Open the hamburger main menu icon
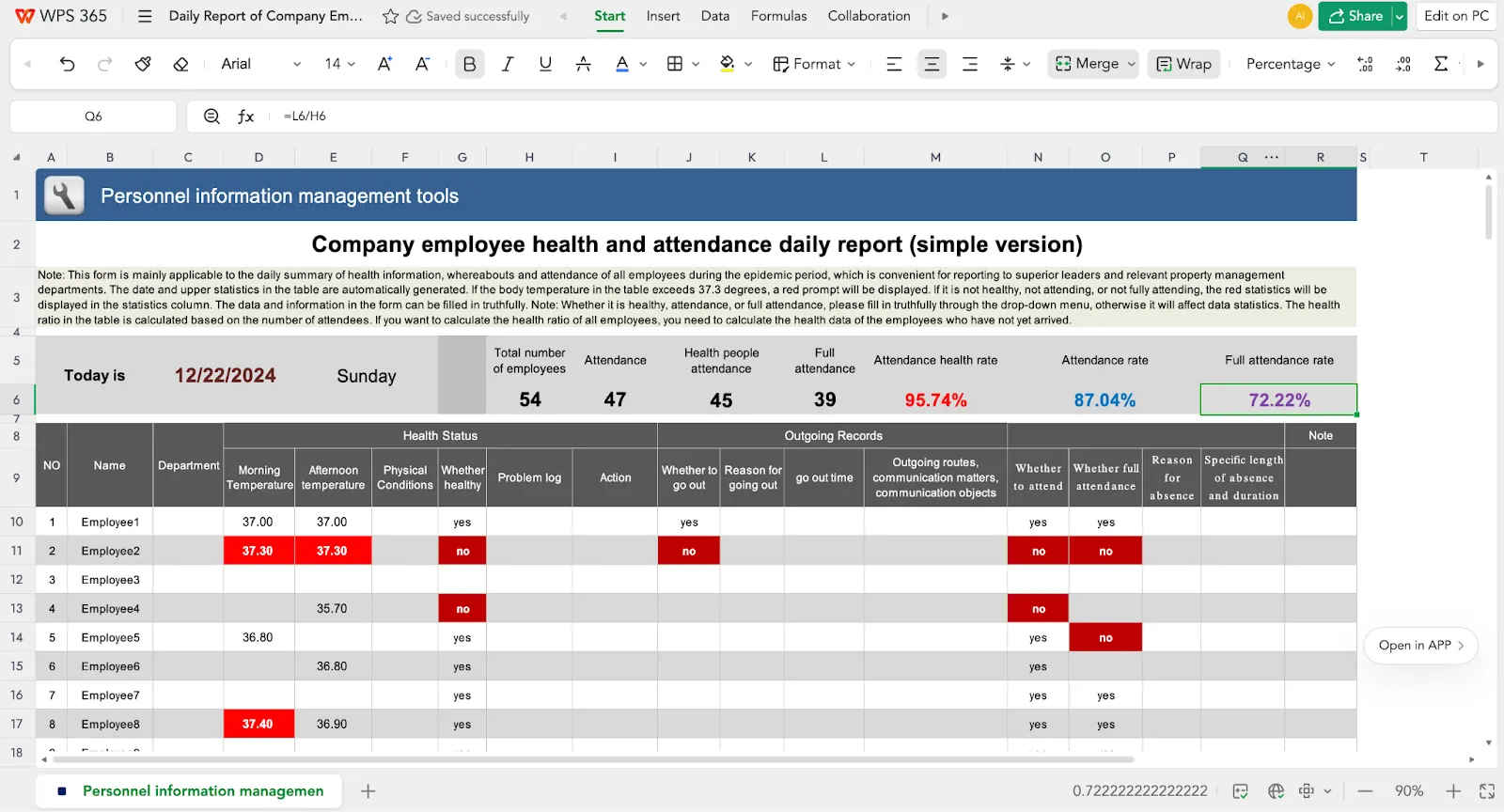This screenshot has height=812, width=1504. (x=145, y=16)
